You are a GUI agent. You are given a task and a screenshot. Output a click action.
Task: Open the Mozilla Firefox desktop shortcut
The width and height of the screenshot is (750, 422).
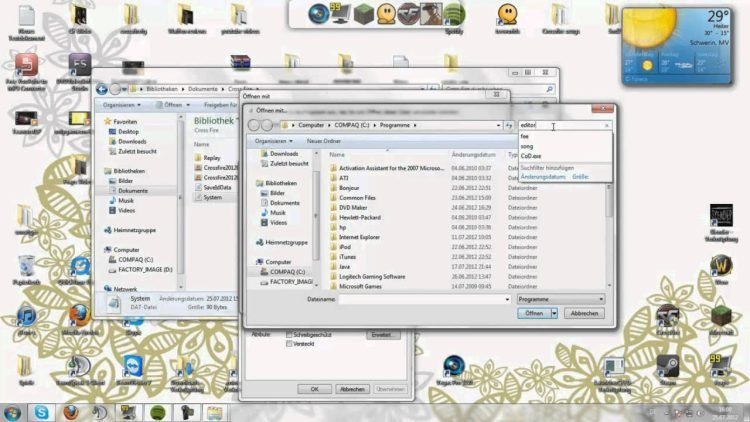[79, 320]
